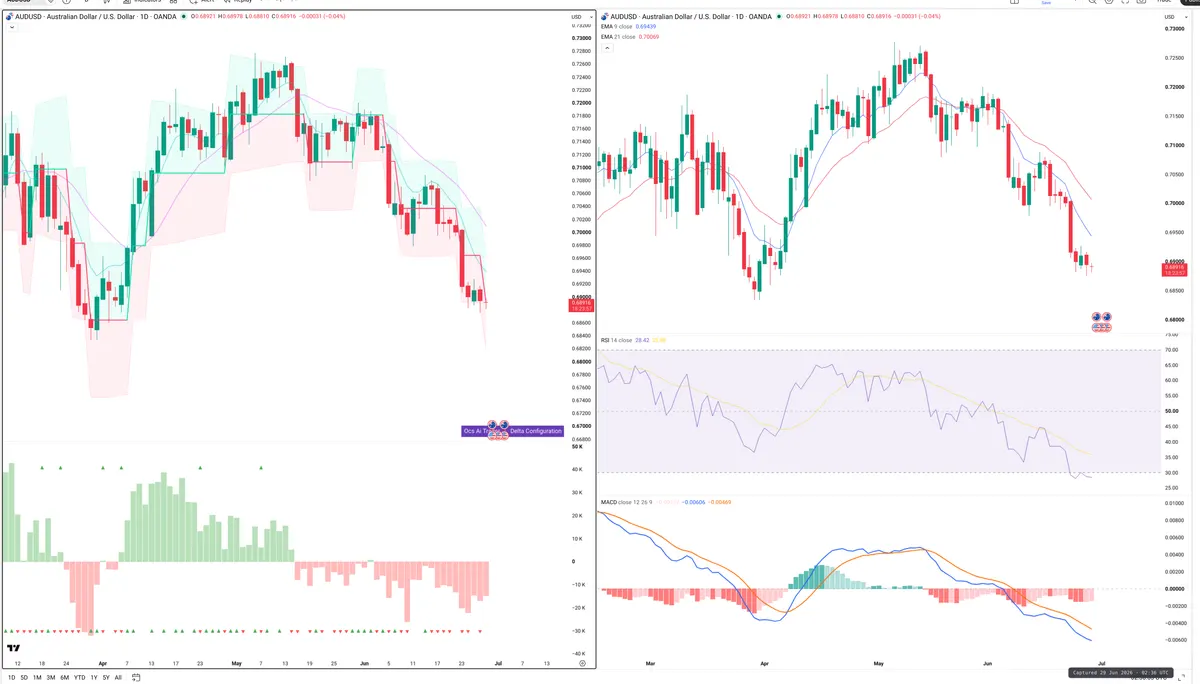Open the go-to-date calendar icon beside All
This screenshot has height=684, width=1200.
pos(136,677)
